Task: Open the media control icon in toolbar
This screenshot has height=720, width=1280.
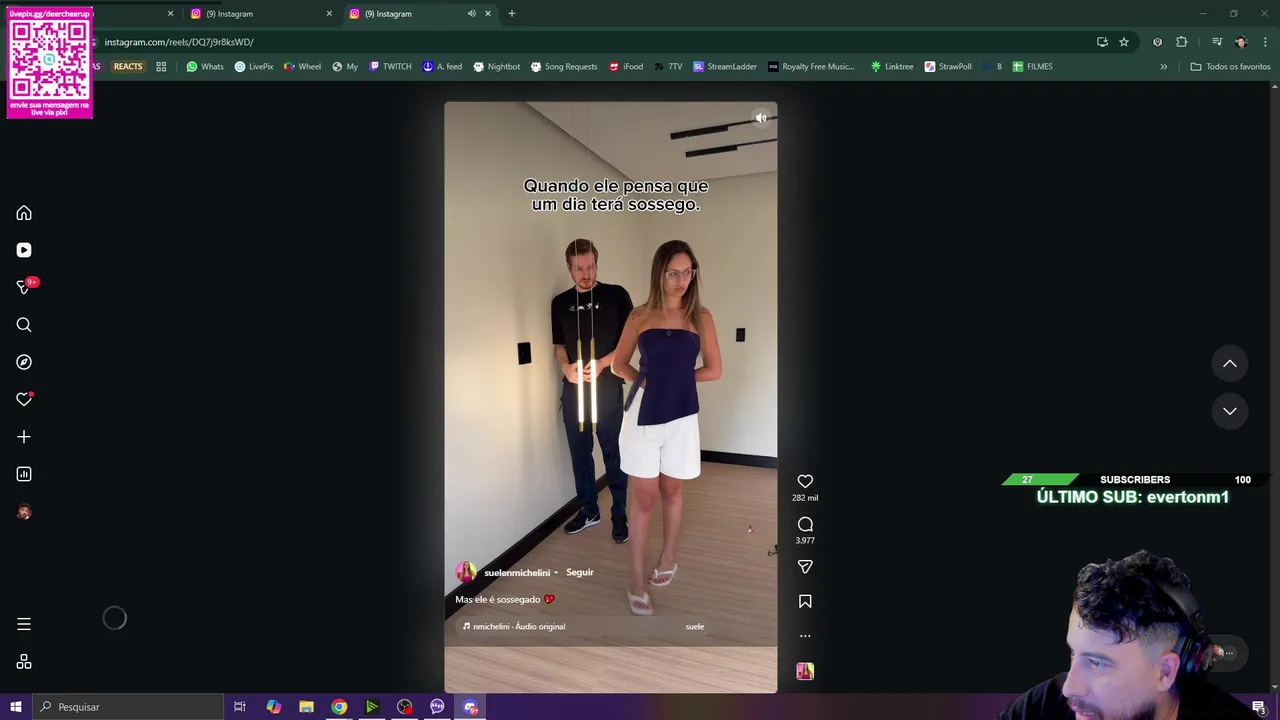Action: [x=1217, y=42]
